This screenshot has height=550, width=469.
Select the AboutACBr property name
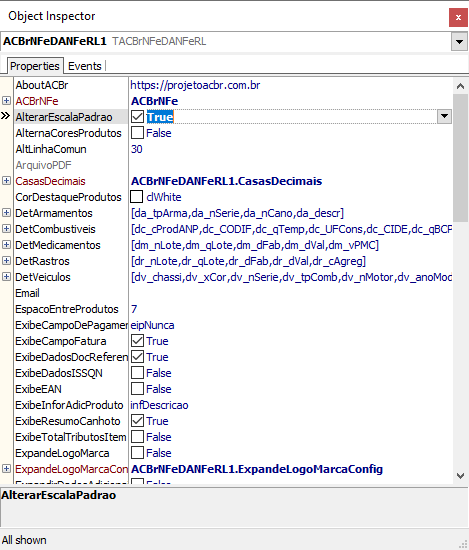click(x=42, y=85)
